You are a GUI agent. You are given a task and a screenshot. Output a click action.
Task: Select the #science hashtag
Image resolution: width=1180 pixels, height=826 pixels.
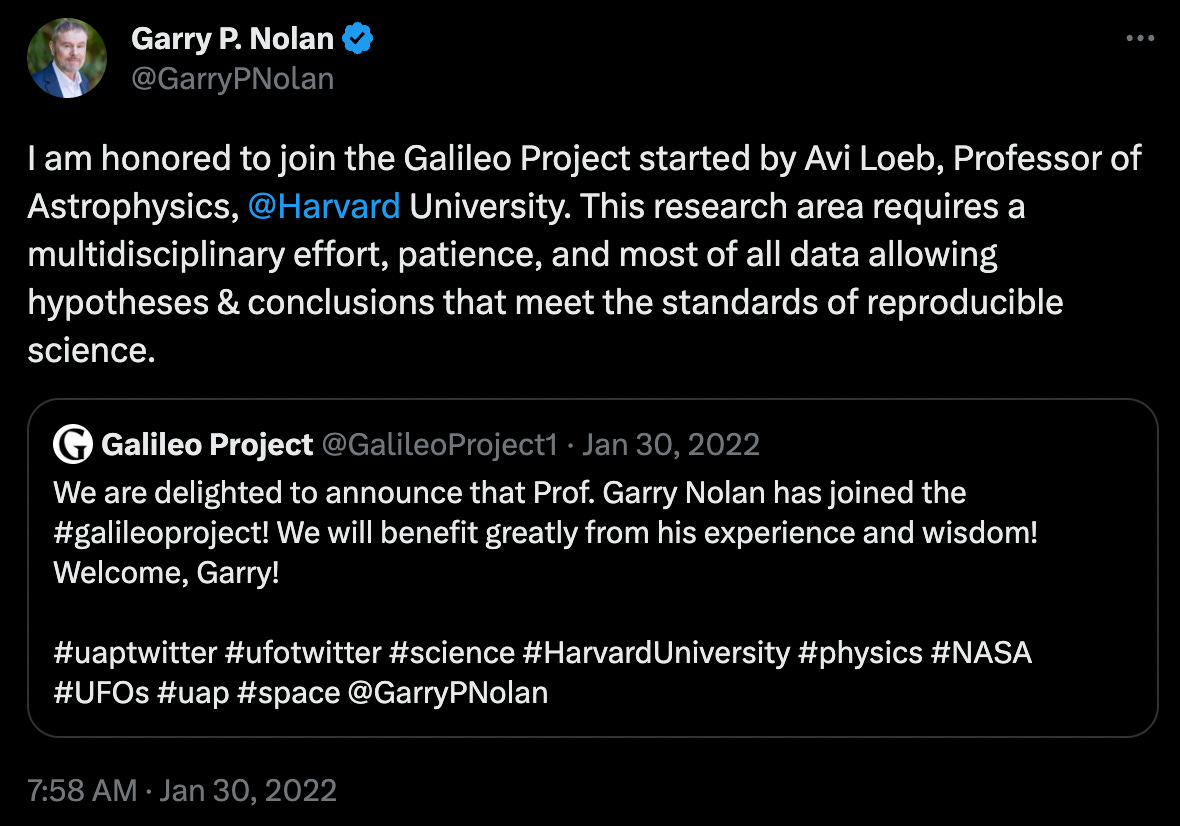pos(451,653)
